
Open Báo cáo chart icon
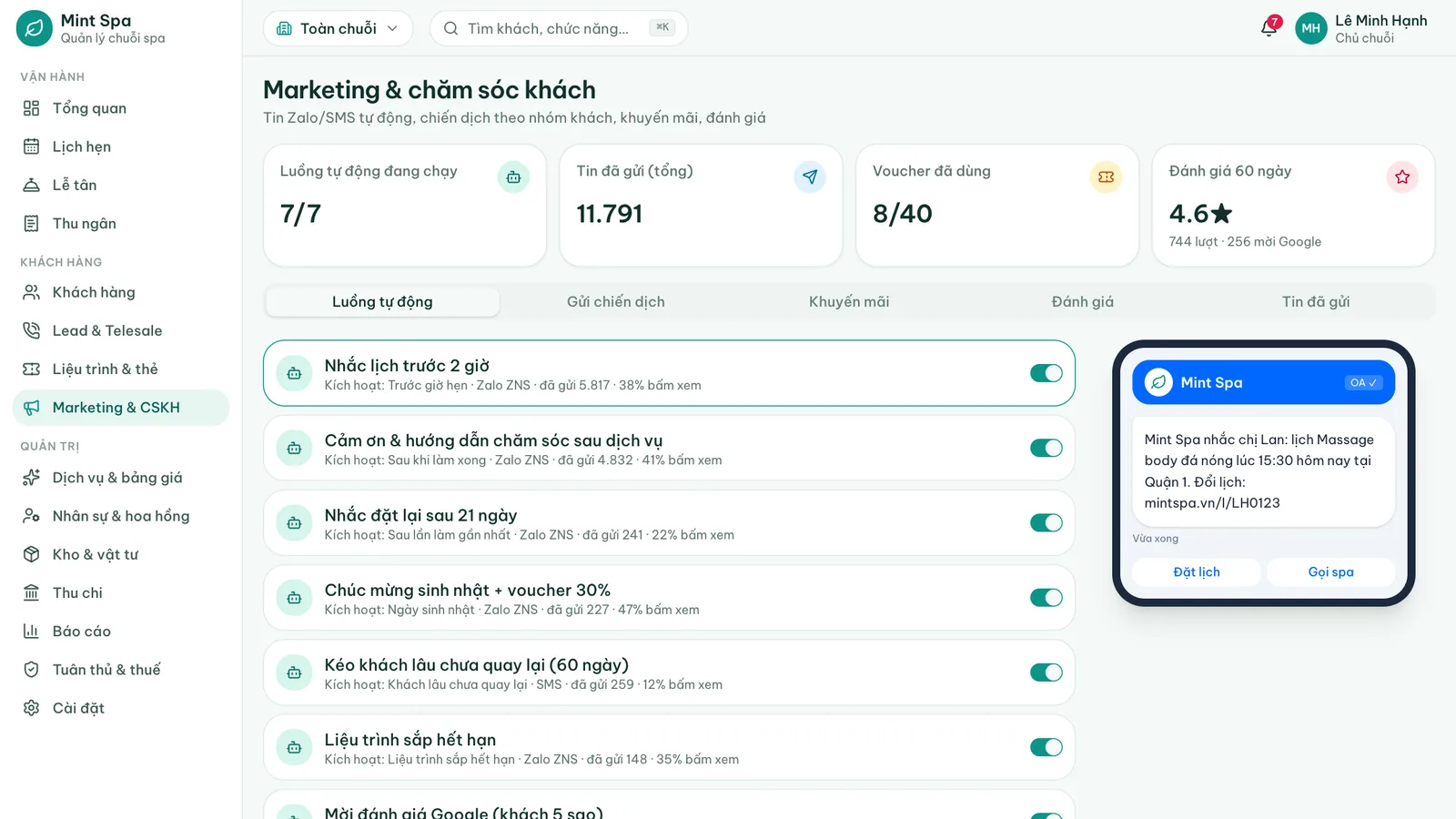tap(31, 631)
